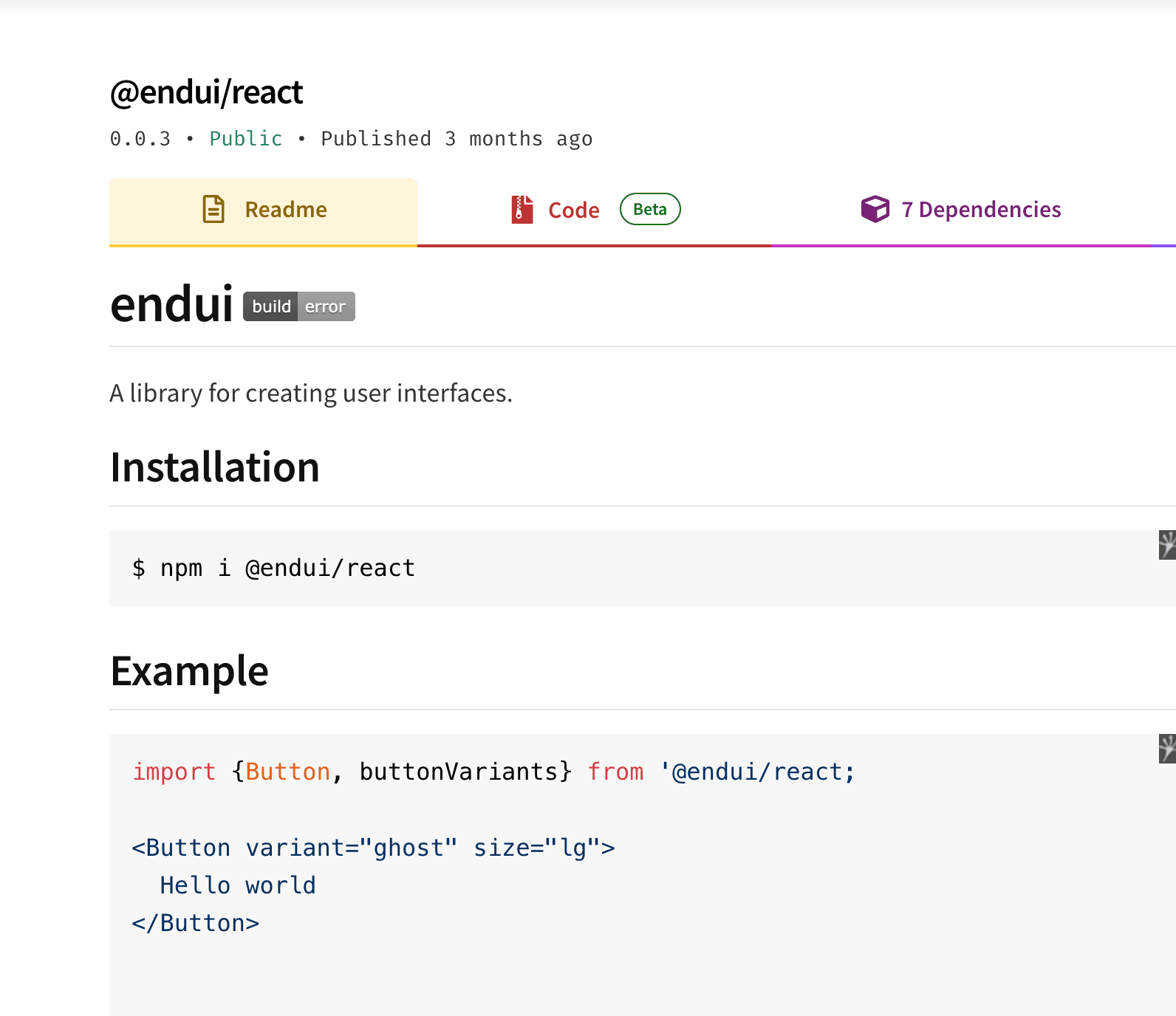This screenshot has height=1016, width=1176.
Task: Click the Public visibility label
Action: click(246, 139)
